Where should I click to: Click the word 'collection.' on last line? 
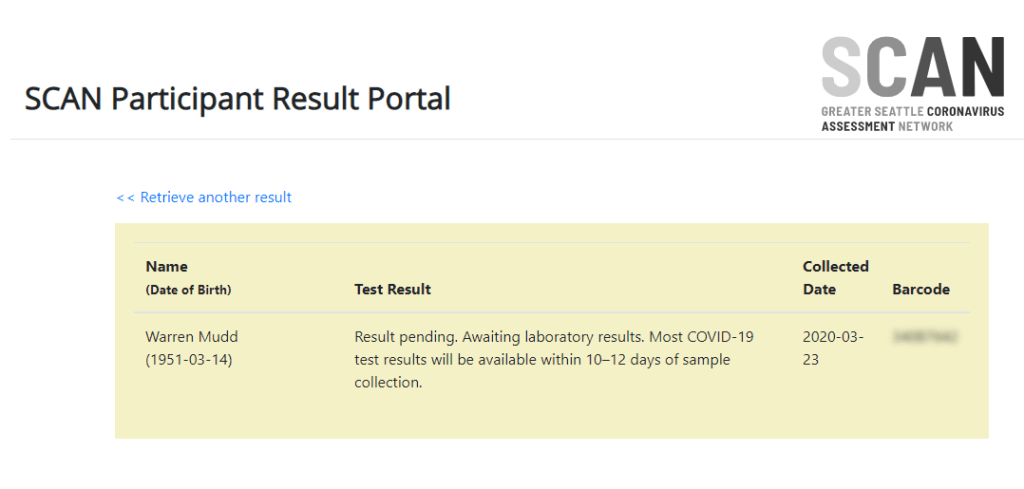[x=389, y=382]
